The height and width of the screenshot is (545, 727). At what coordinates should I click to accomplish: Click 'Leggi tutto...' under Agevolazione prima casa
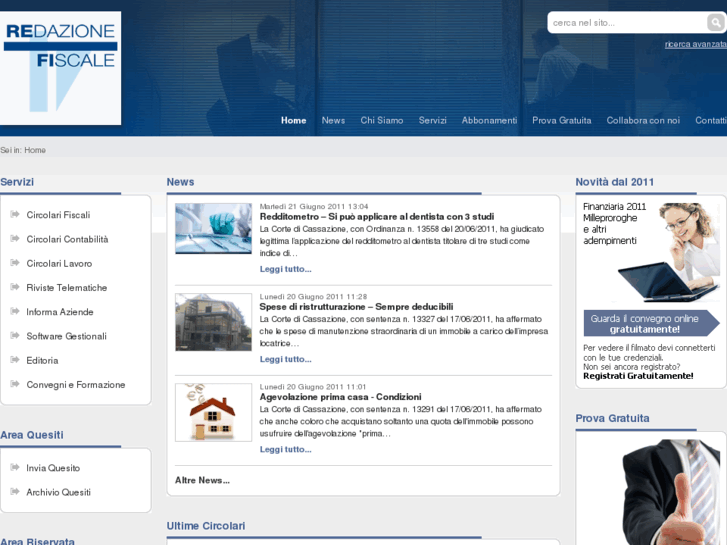coord(285,449)
